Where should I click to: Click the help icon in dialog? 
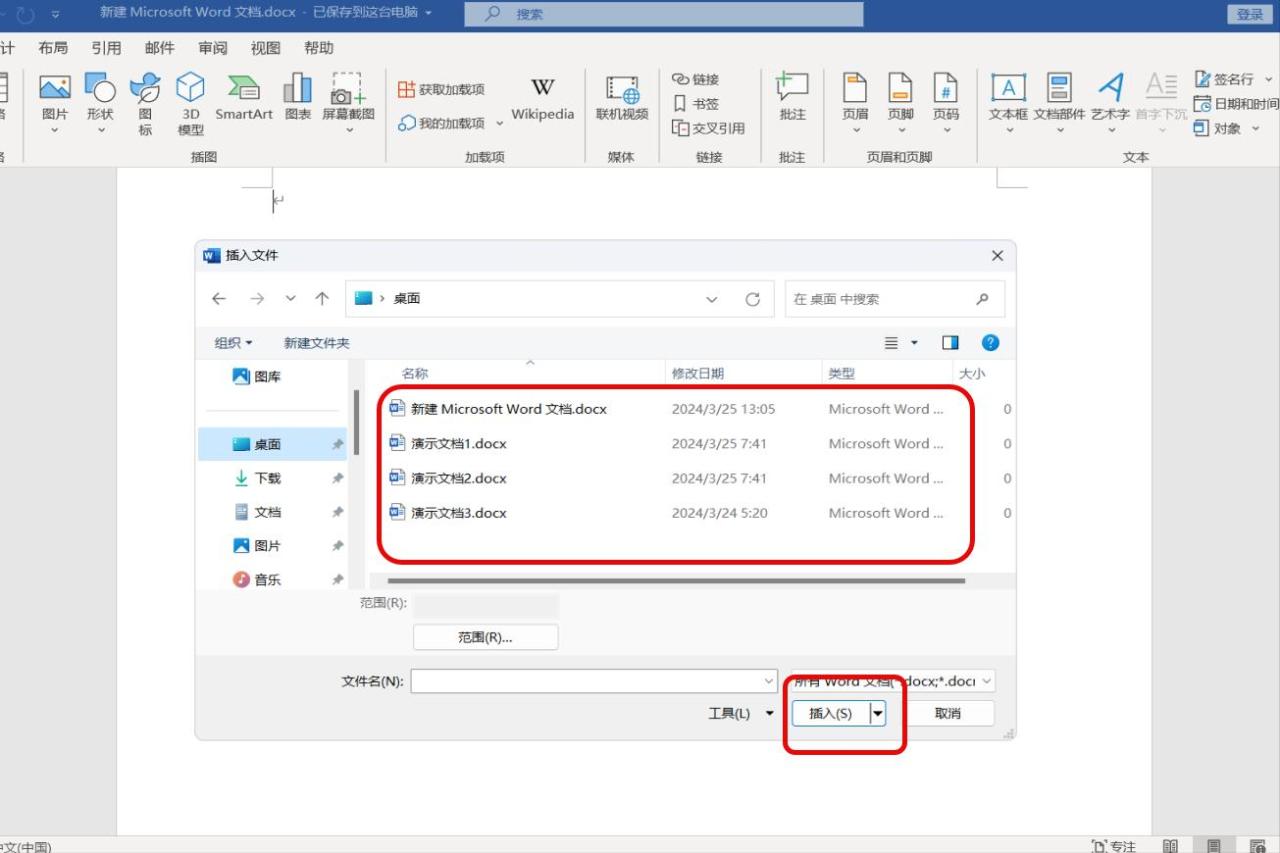coord(990,343)
